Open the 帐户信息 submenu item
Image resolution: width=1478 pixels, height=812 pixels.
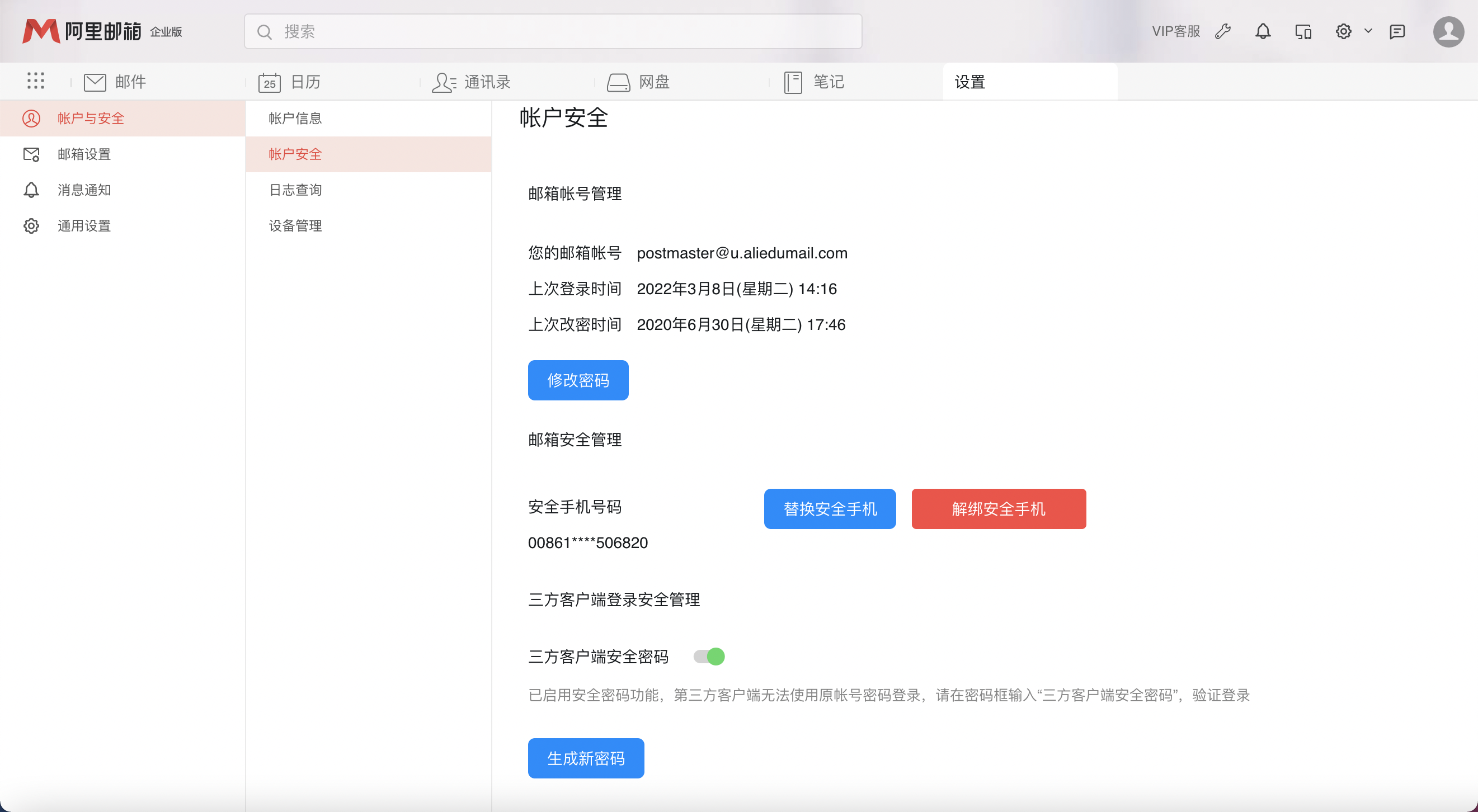(368, 118)
